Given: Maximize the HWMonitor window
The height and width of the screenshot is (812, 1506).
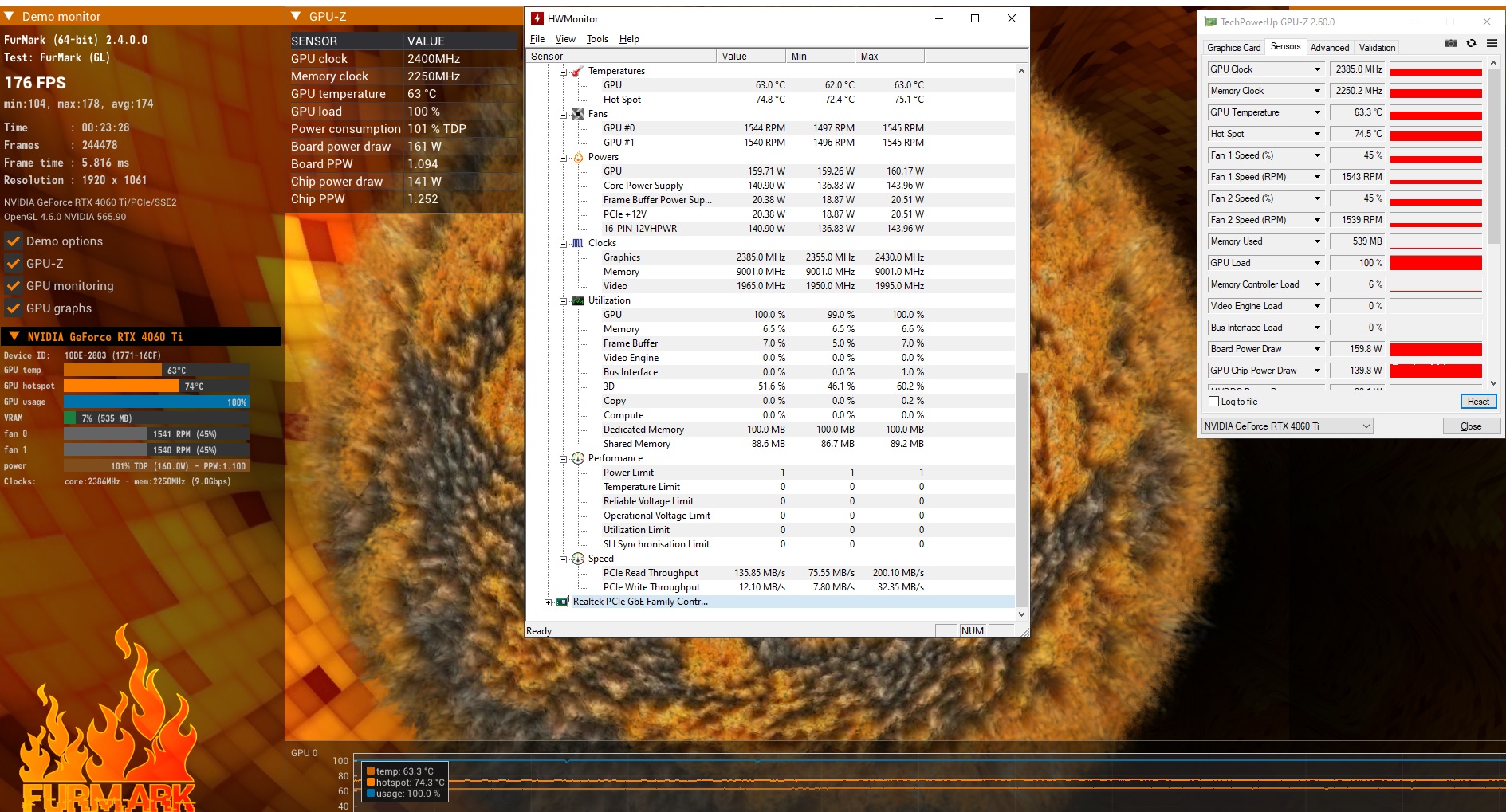Looking at the screenshot, I should (x=974, y=18).
